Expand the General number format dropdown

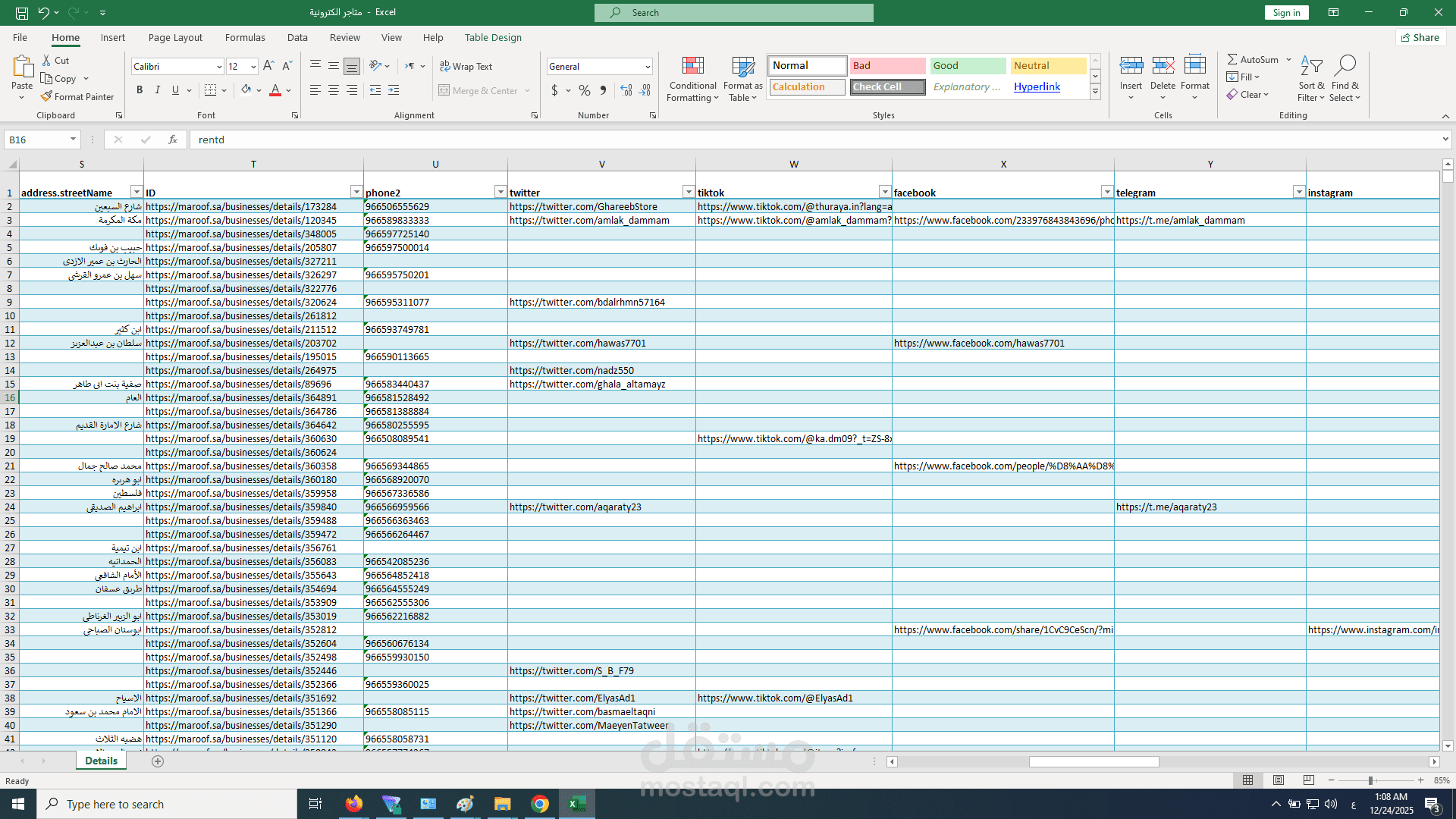point(648,67)
